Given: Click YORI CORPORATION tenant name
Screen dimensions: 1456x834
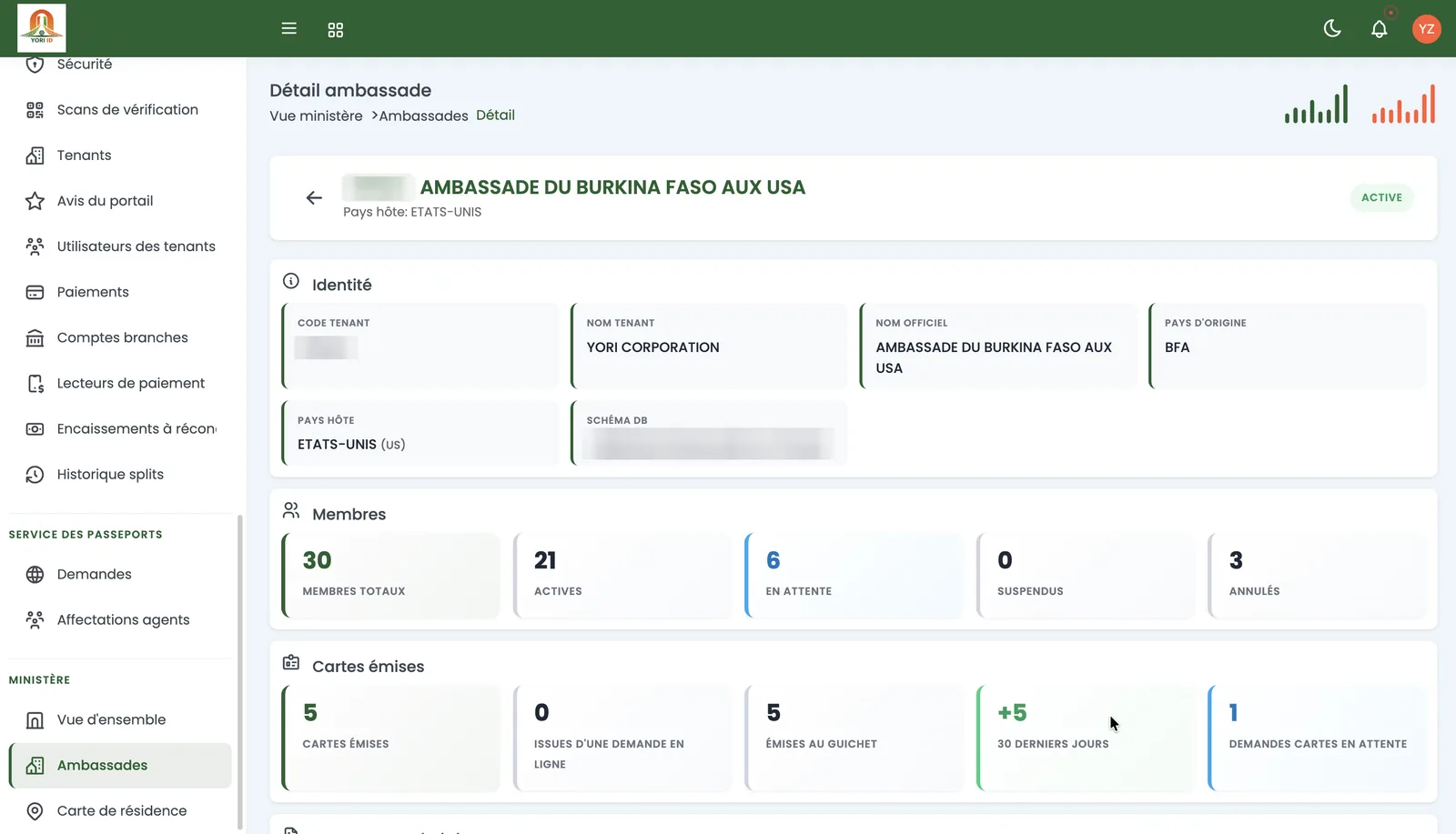Looking at the screenshot, I should (652, 347).
